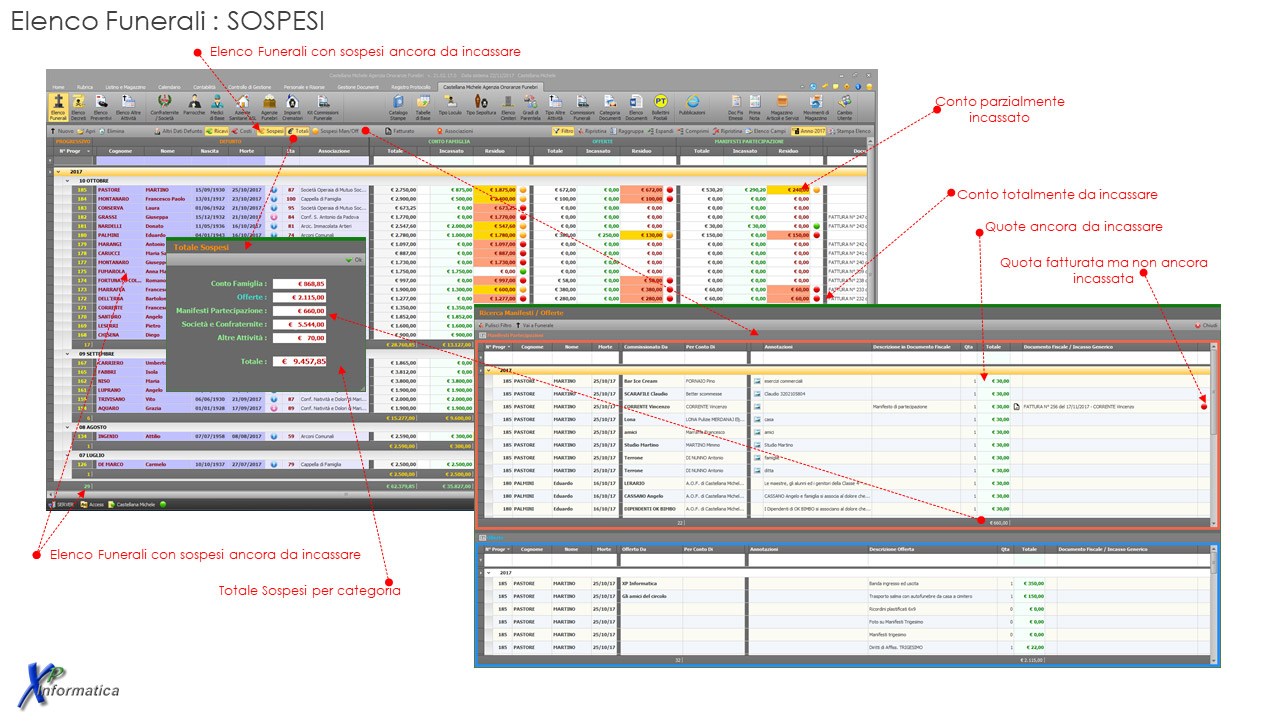Open N° Progr column dropdown in funerals list

click(x=88, y=151)
